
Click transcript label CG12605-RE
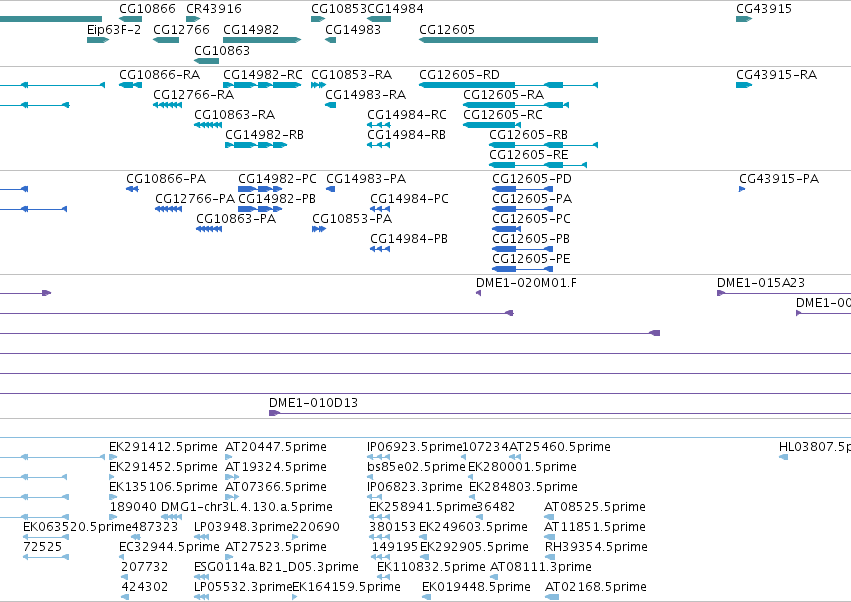(x=529, y=155)
